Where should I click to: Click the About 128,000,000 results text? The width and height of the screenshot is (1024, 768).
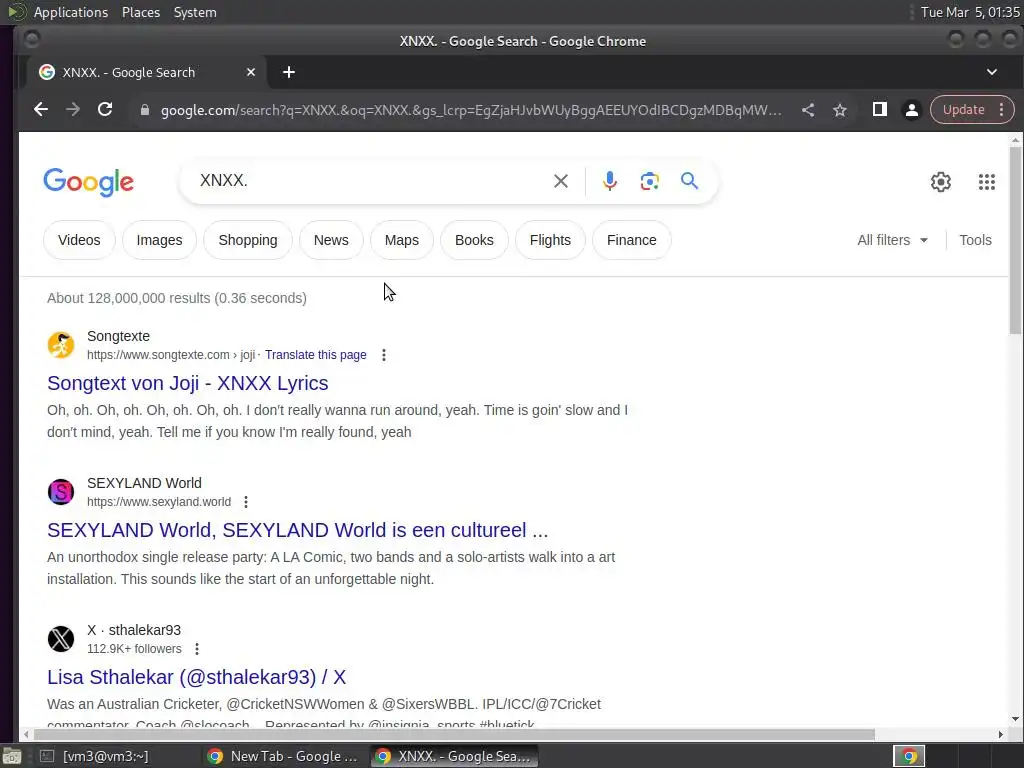coord(177,298)
